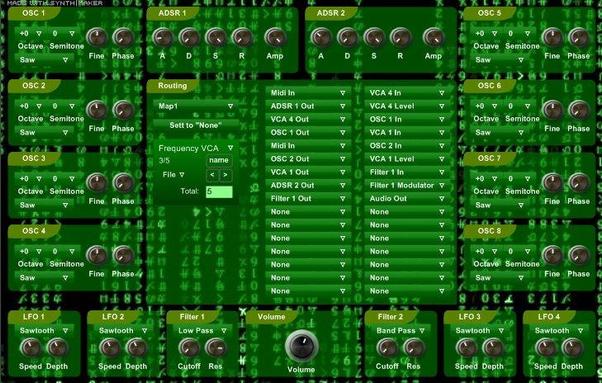The height and width of the screenshot is (383, 602).
Task: Open the OSC 1 waveform Saw dropdown
Action: 43,60
